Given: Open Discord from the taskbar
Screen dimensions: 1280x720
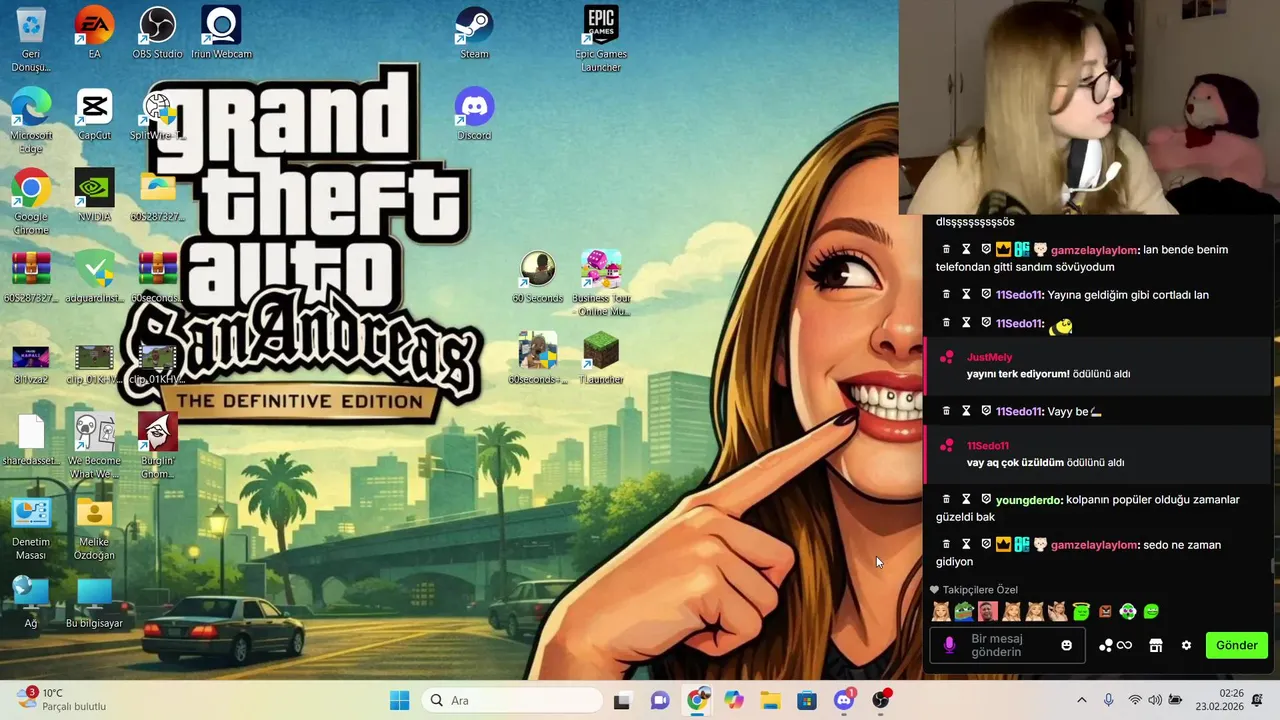Looking at the screenshot, I should pyautogui.click(x=844, y=700).
